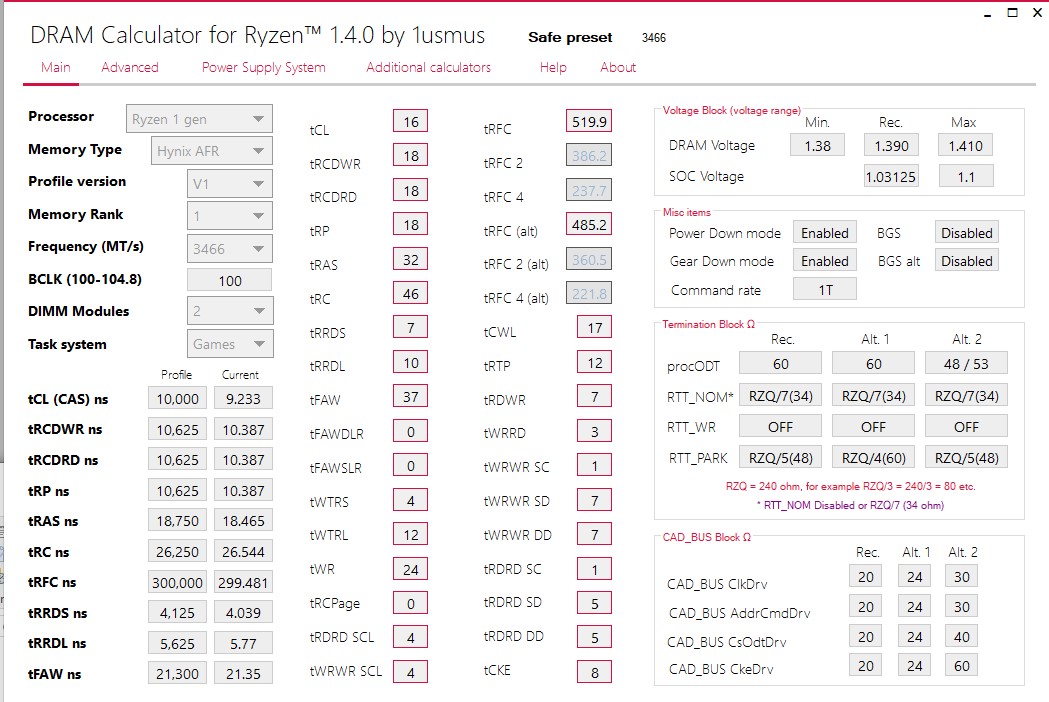This screenshot has height=702, width=1049.
Task: Click the Alt. 2 procODT value 48 / 53
Action: [966, 364]
